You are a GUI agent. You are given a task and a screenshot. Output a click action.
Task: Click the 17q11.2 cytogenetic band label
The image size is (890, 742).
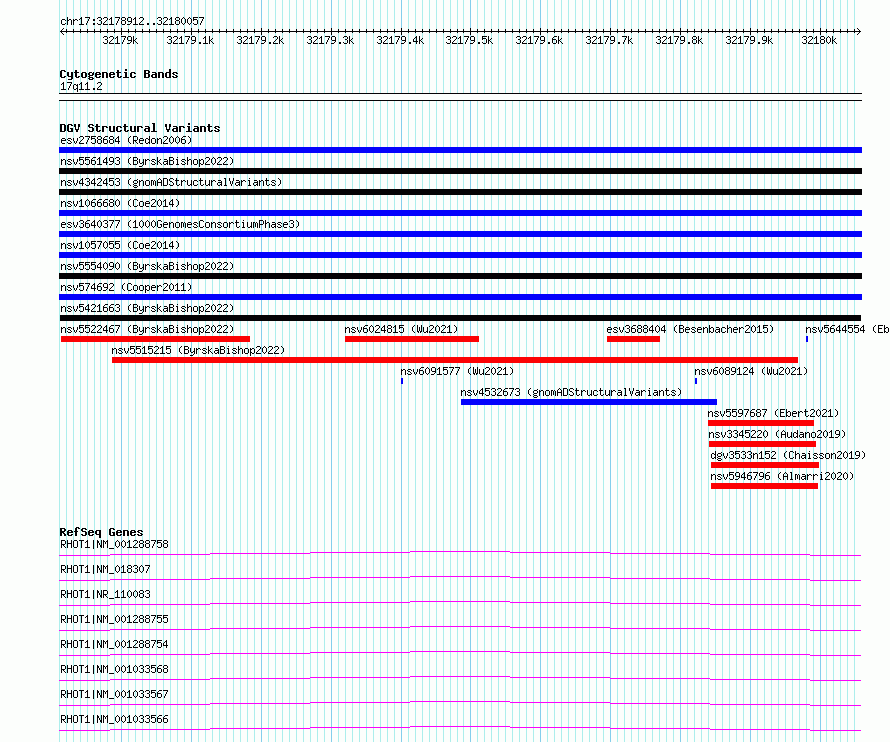pyautogui.click(x=81, y=86)
